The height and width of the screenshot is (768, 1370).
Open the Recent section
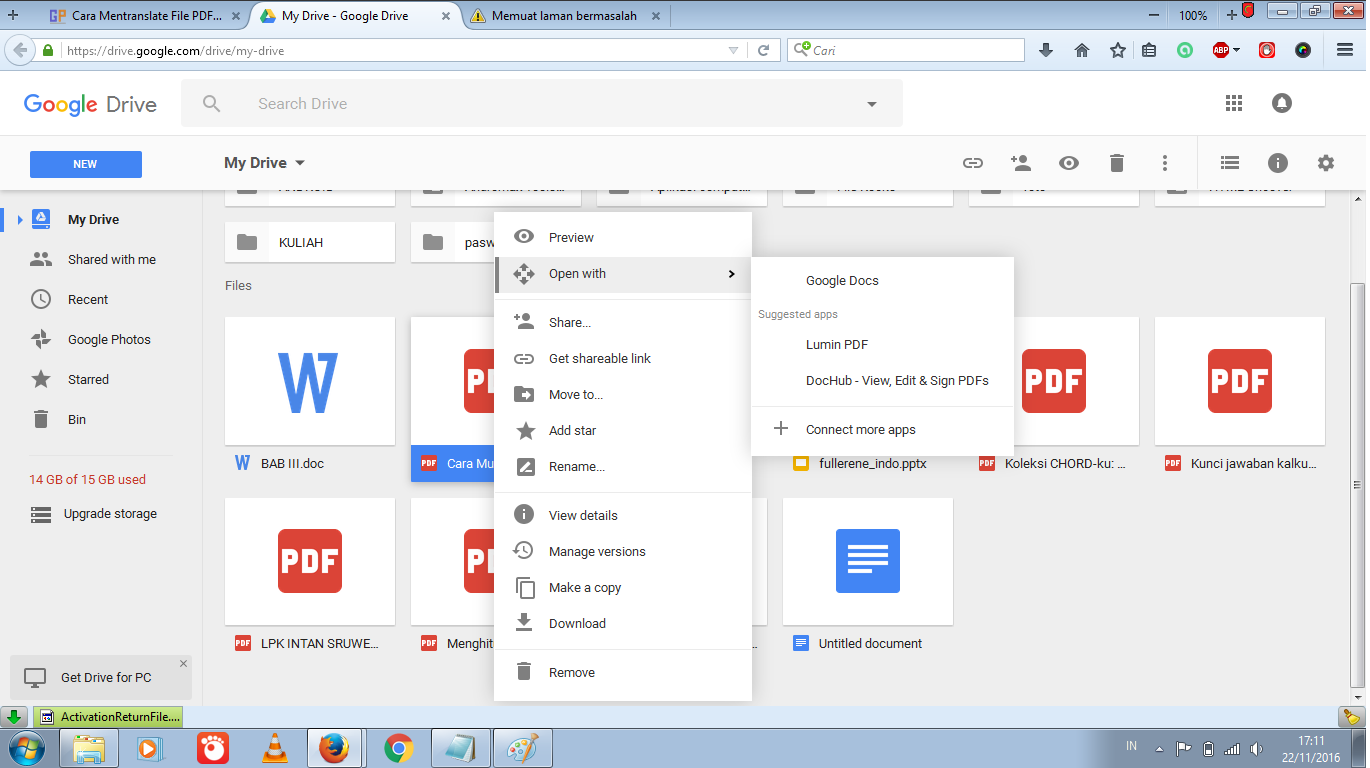[x=88, y=300]
